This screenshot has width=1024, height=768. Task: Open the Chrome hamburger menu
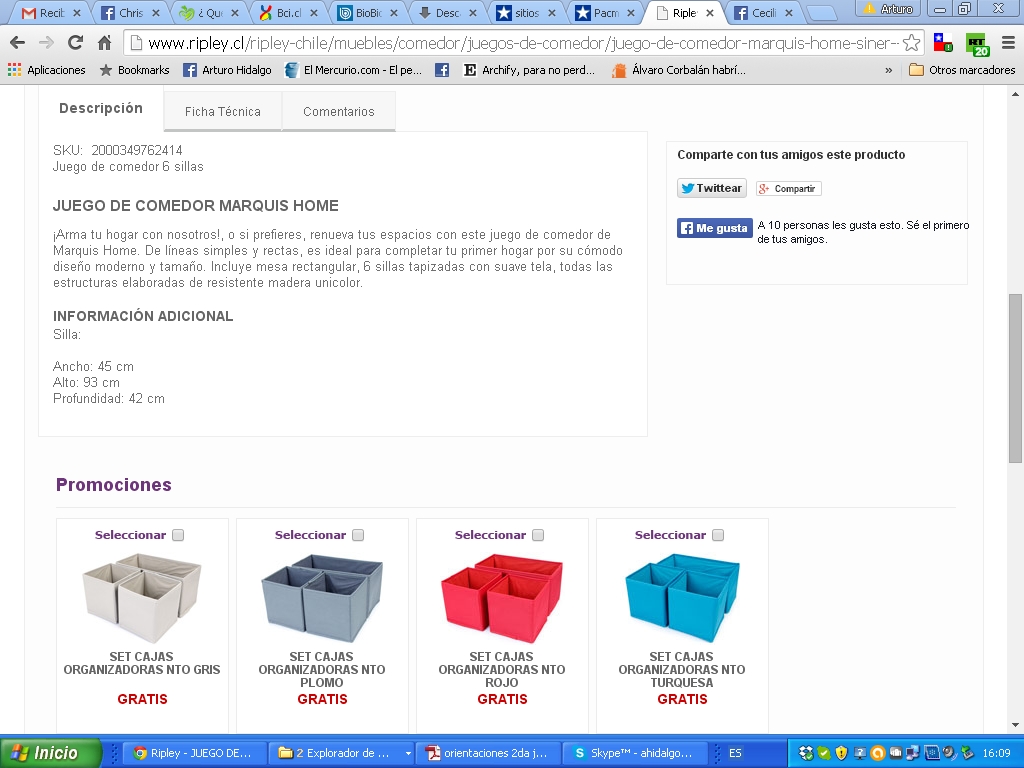pos(1008,43)
